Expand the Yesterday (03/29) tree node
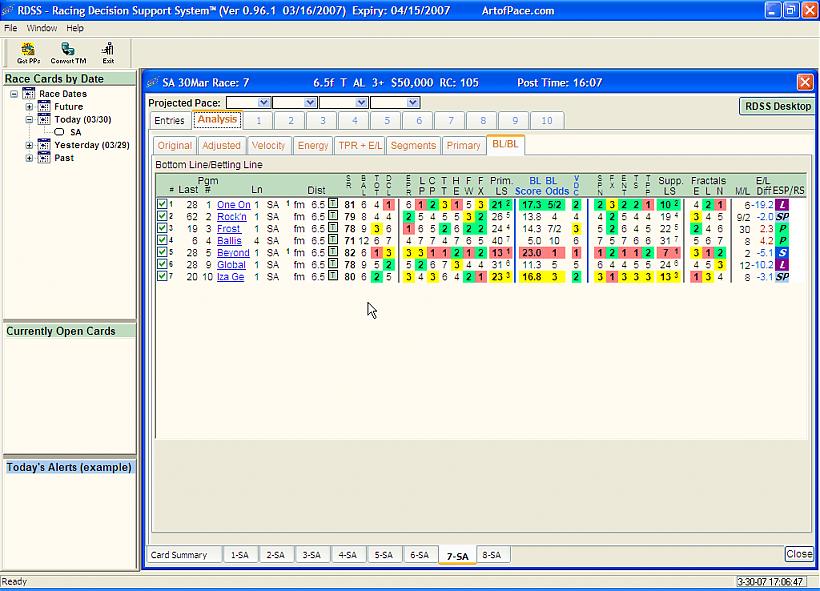 coord(29,145)
